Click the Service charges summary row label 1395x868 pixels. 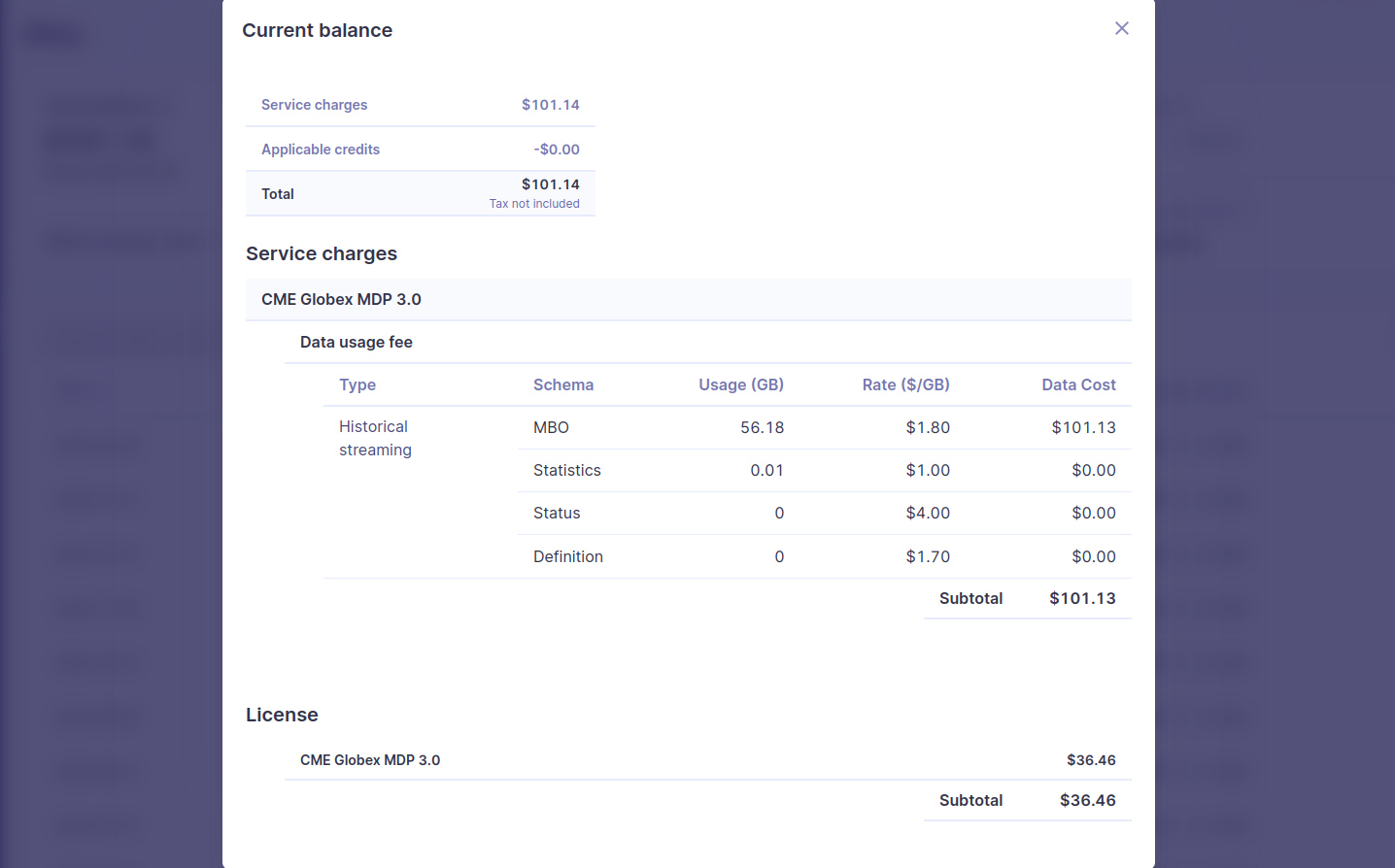[x=314, y=105]
